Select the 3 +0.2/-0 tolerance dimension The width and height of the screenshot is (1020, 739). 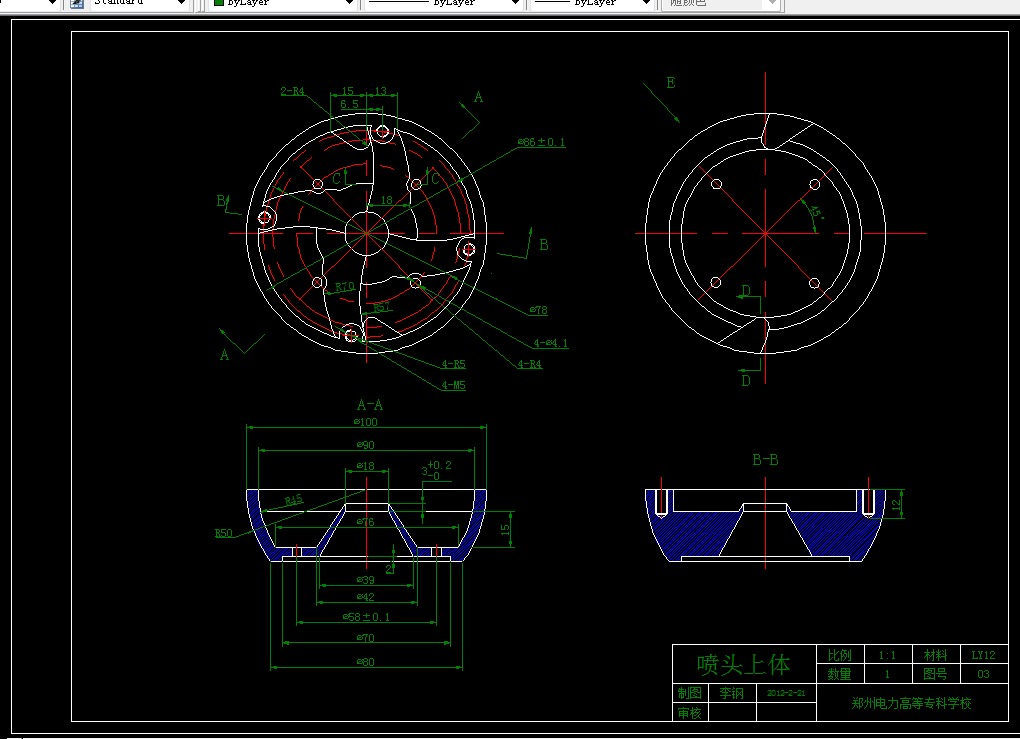click(436, 470)
